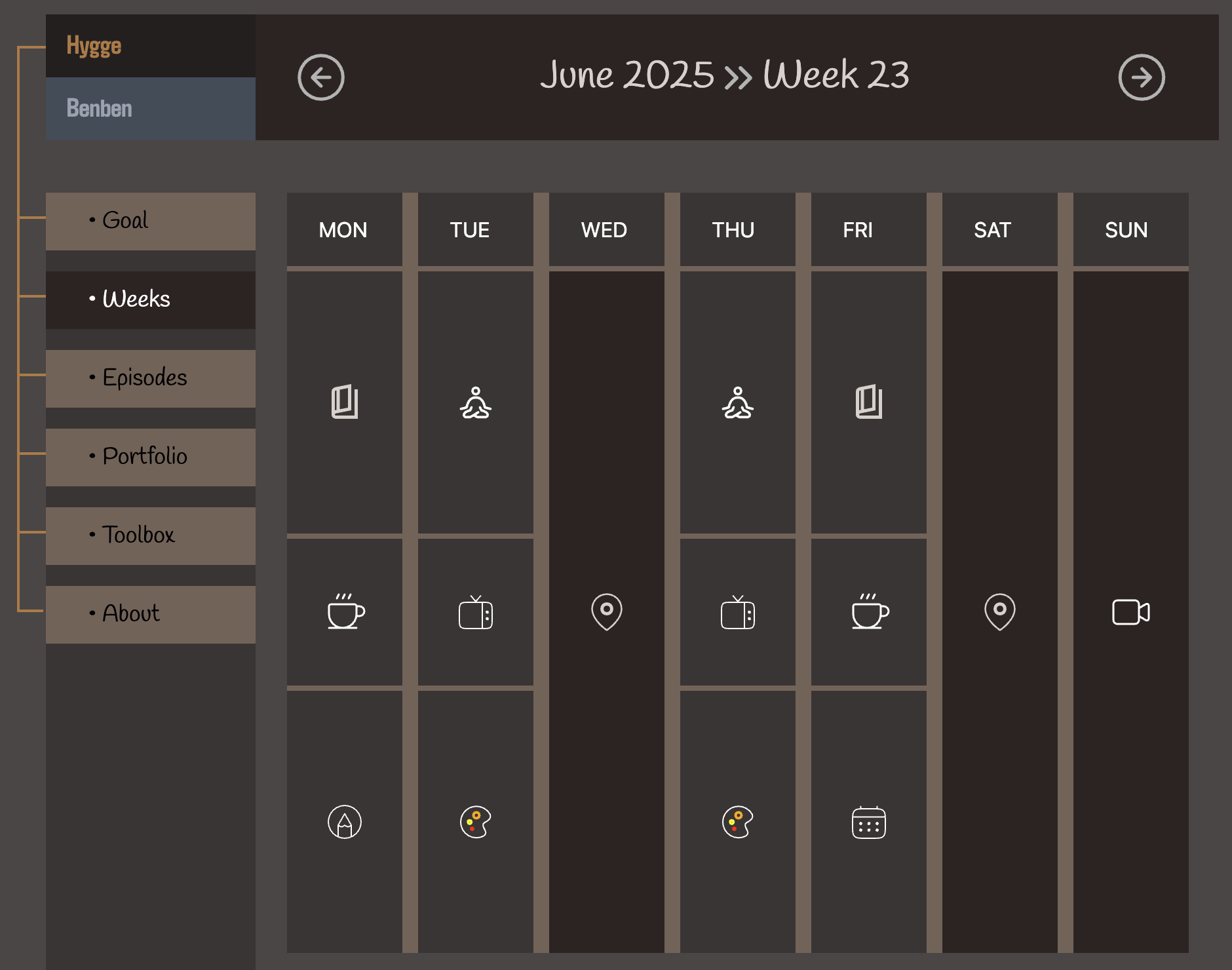Switch to the Episodes section

point(151,378)
